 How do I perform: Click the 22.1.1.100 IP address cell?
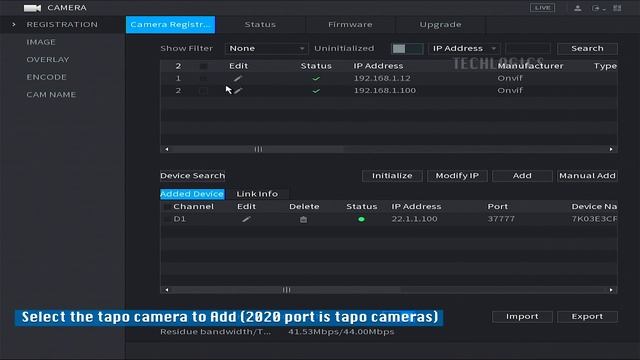point(414,219)
